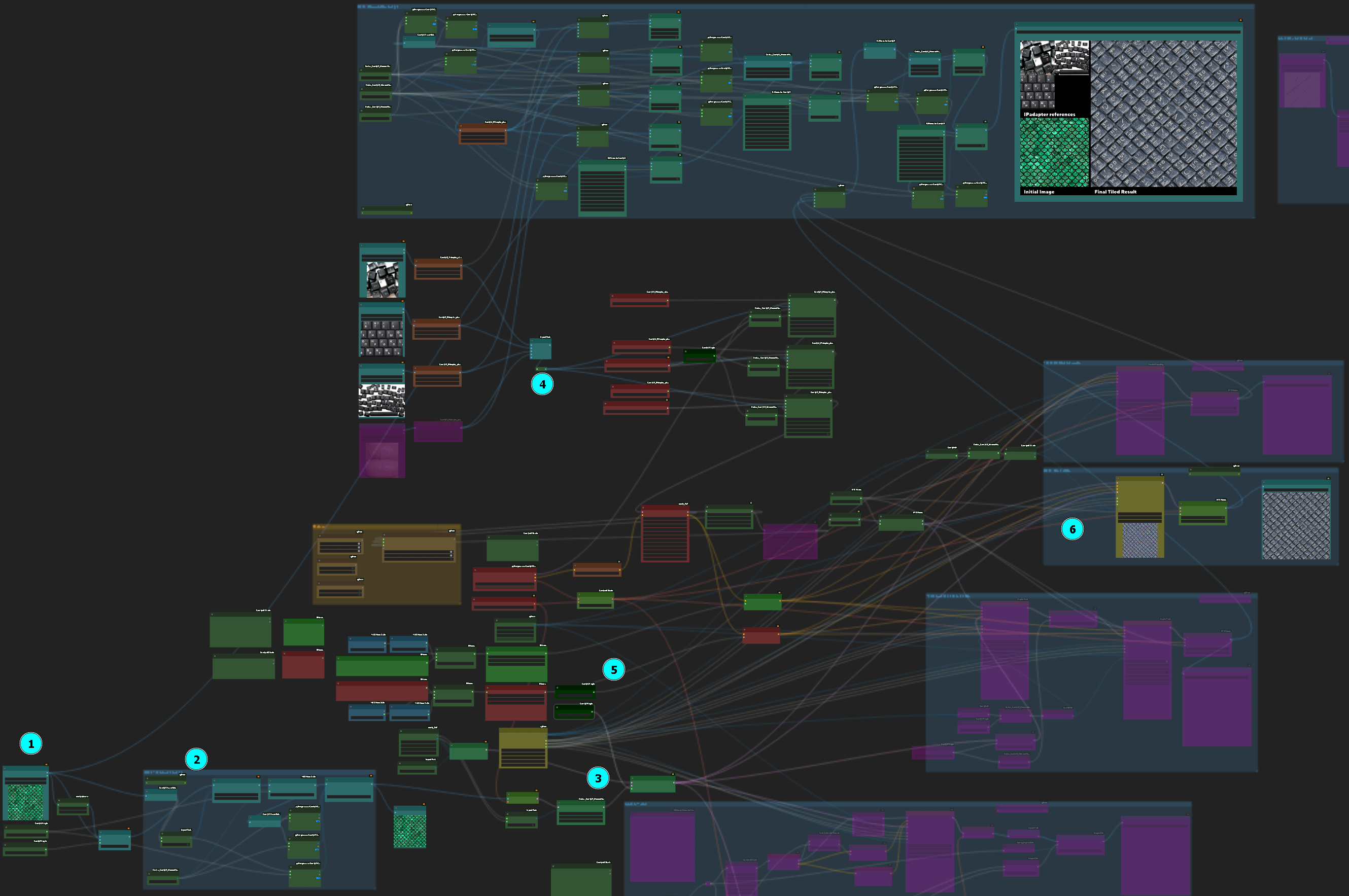Select the brown group's title bar

[389, 527]
